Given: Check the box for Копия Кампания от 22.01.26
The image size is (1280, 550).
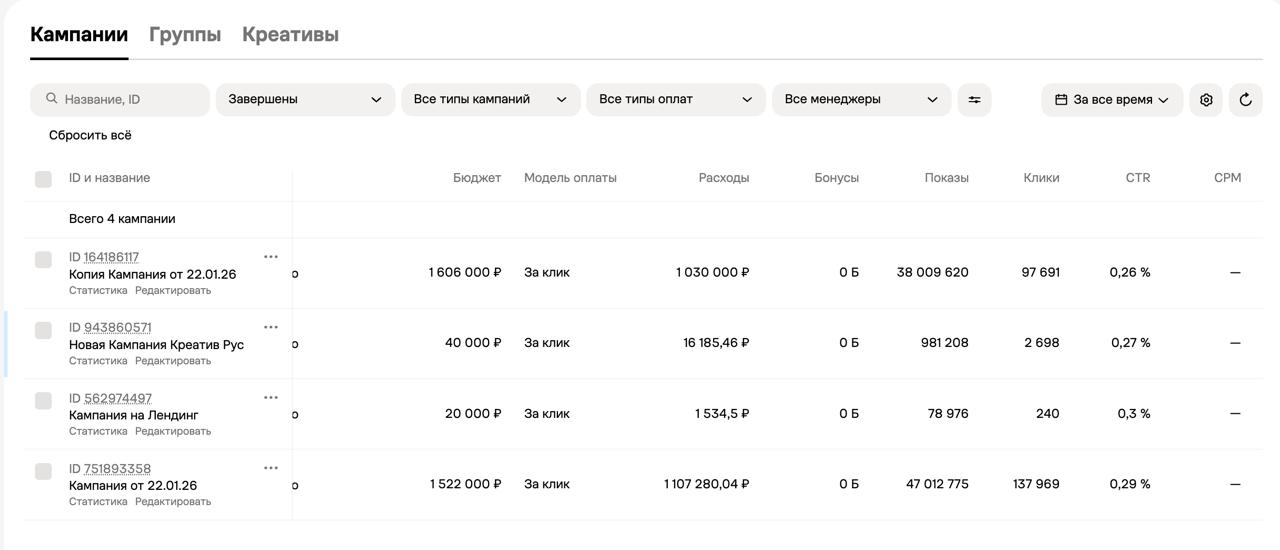Looking at the screenshot, I should pyautogui.click(x=43, y=260).
